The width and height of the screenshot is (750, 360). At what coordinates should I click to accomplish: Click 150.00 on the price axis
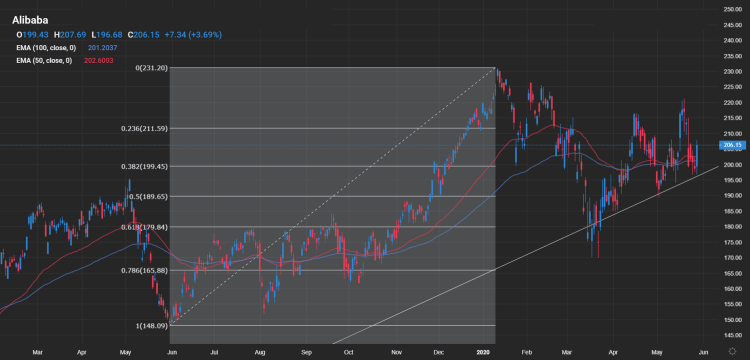732,320
